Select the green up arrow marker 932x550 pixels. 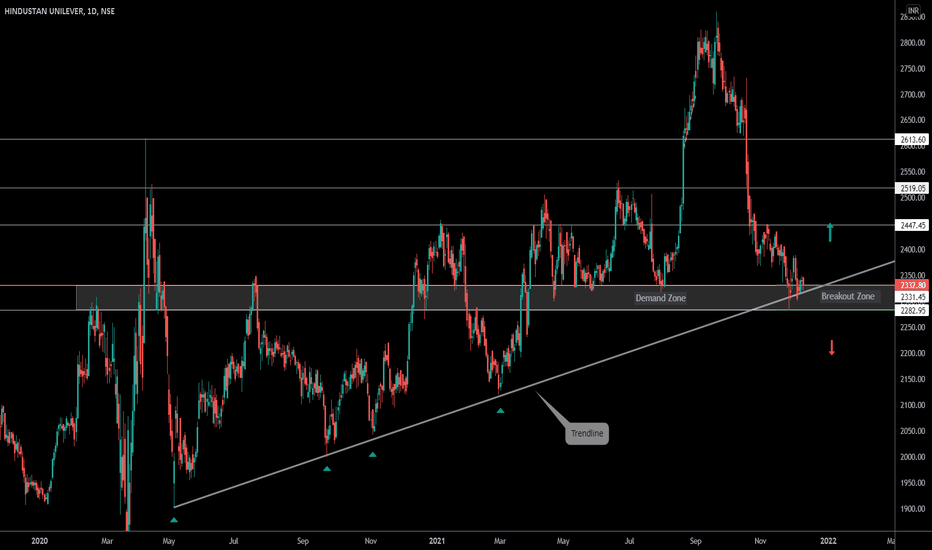click(830, 232)
